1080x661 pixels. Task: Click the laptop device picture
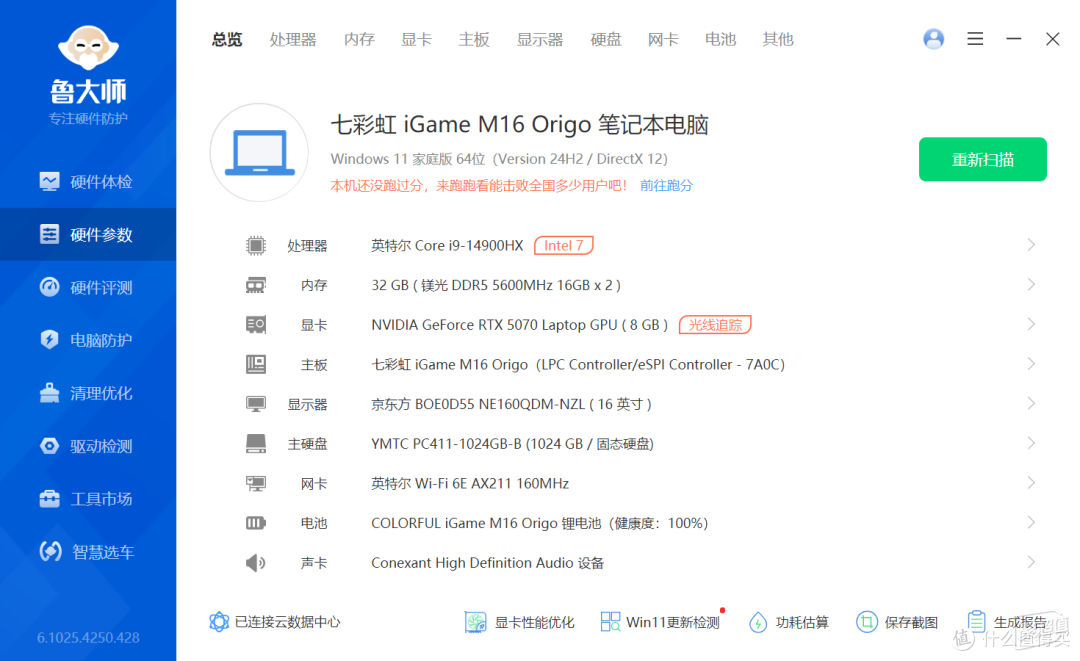pos(259,152)
